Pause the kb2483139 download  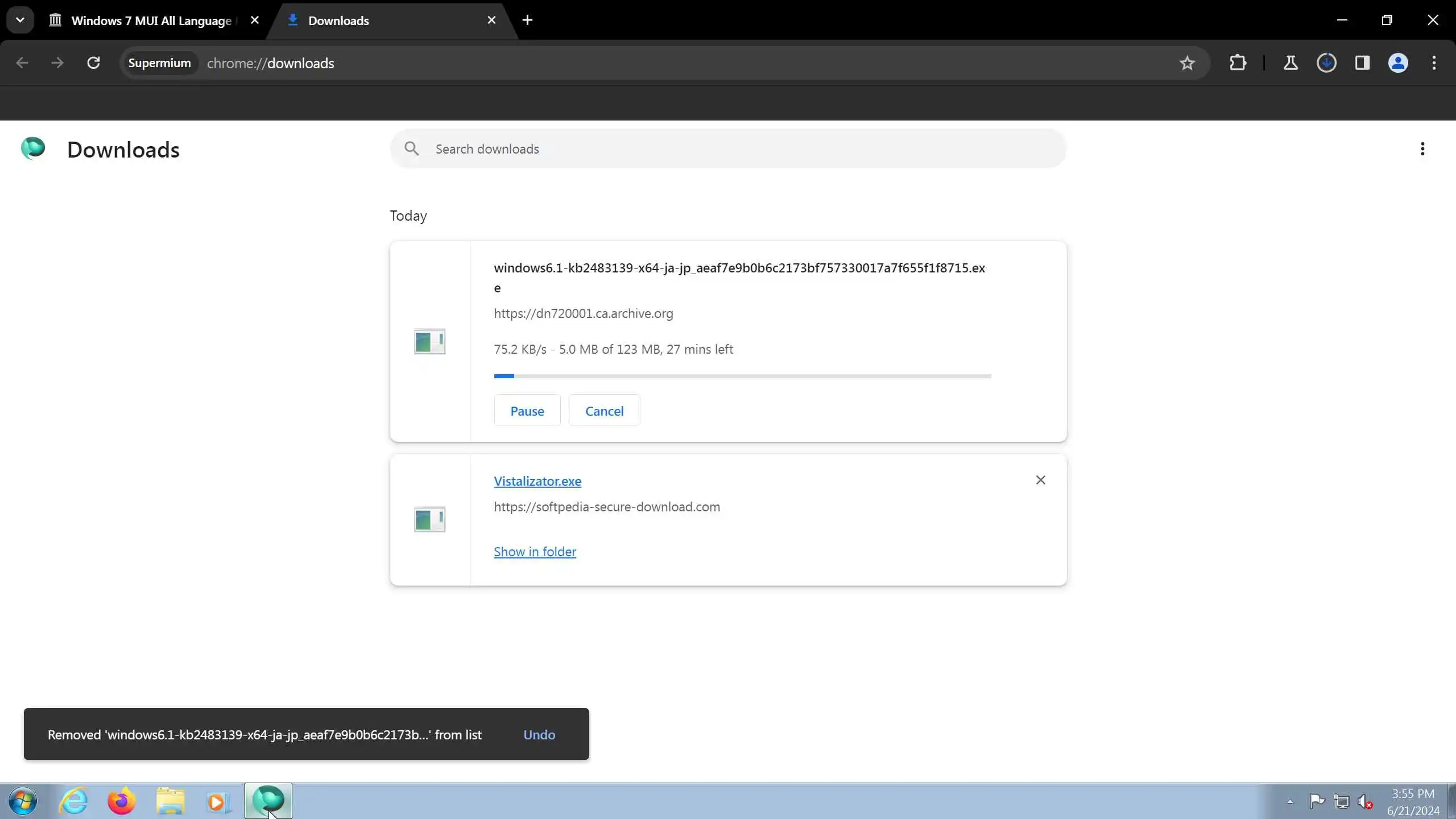pyautogui.click(x=527, y=411)
